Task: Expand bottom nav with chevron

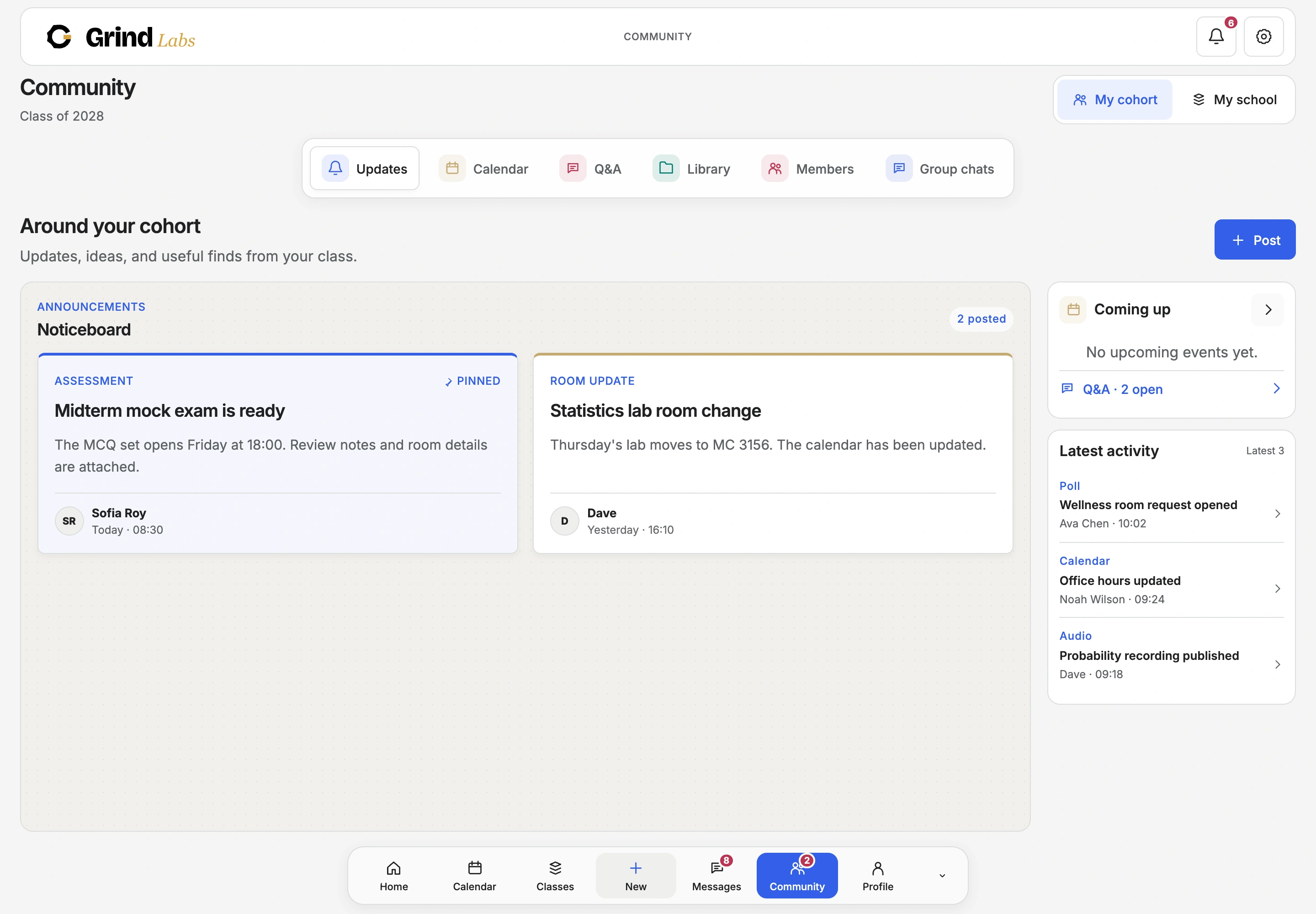Action: click(942, 876)
